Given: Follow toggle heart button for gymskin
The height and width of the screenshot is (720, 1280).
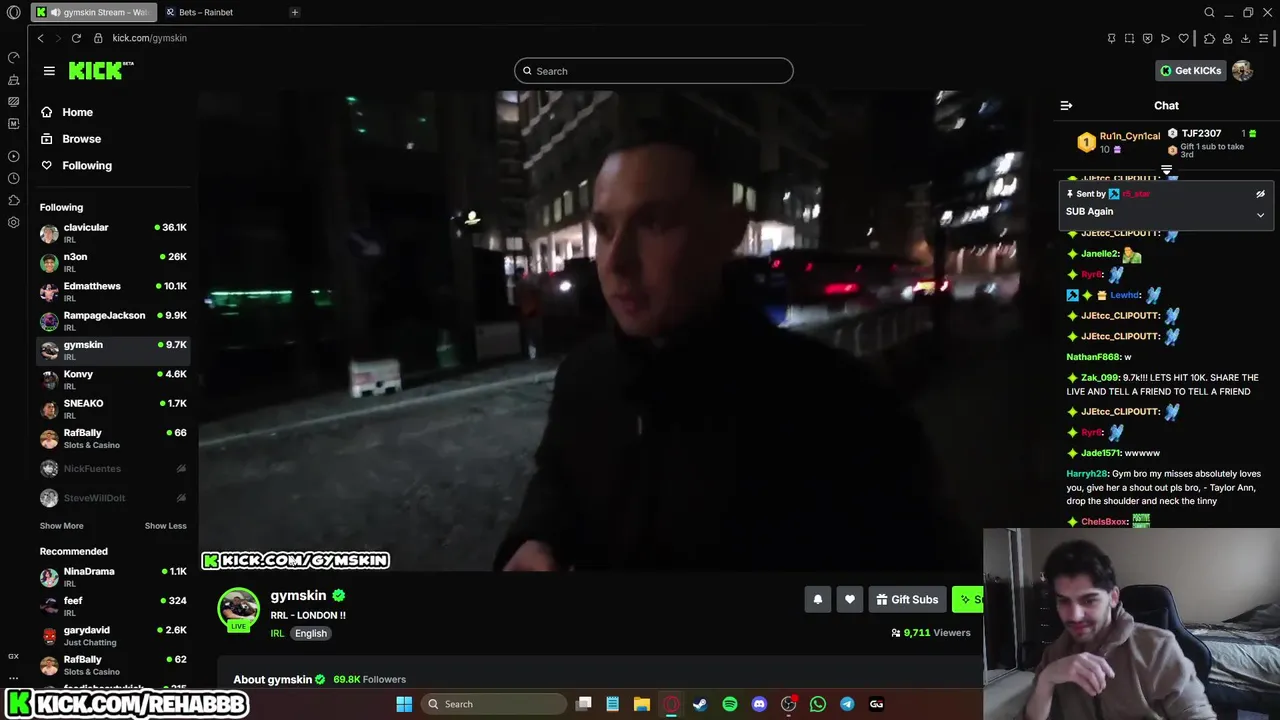Looking at the screenshot, I should [x=849, y=599].
